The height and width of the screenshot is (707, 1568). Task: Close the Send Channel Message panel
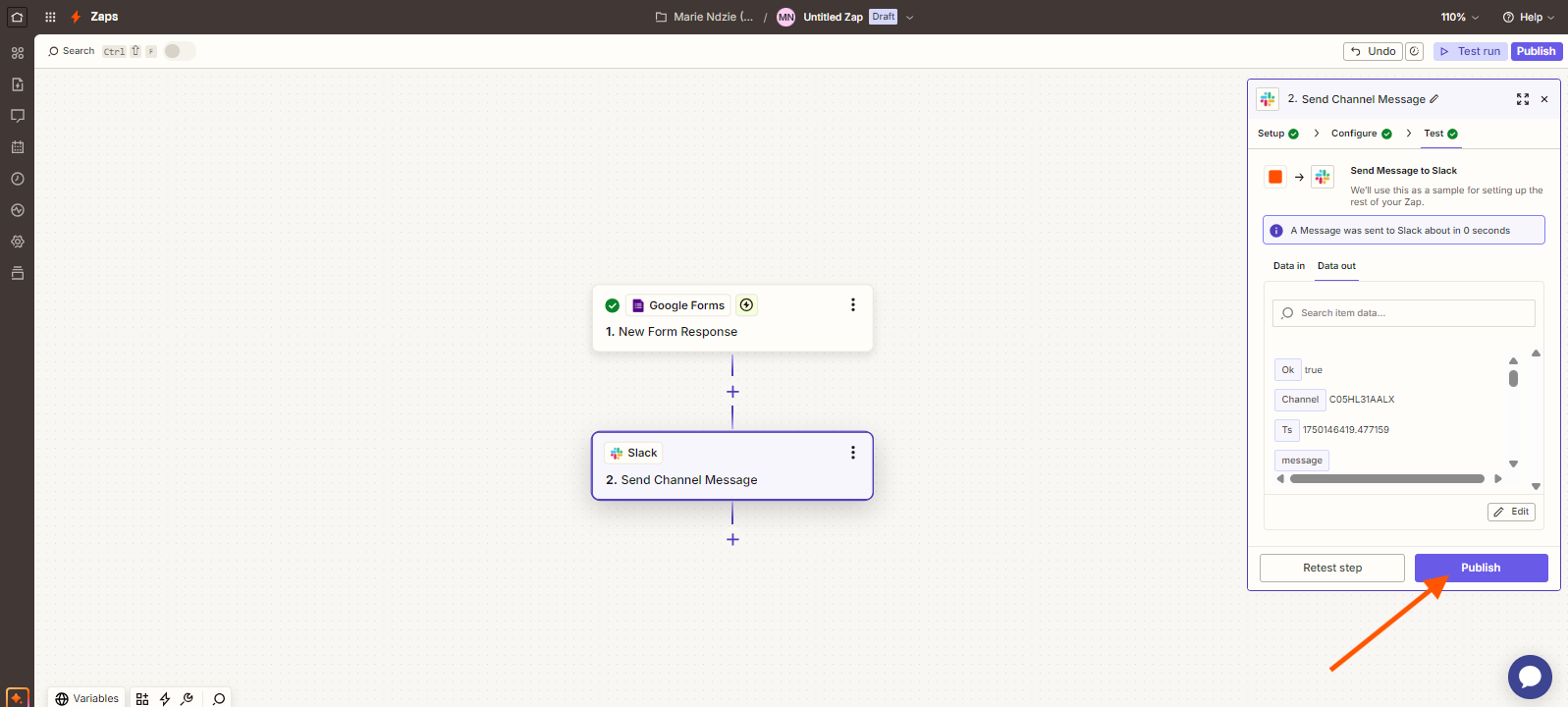tap(1544, 99)
